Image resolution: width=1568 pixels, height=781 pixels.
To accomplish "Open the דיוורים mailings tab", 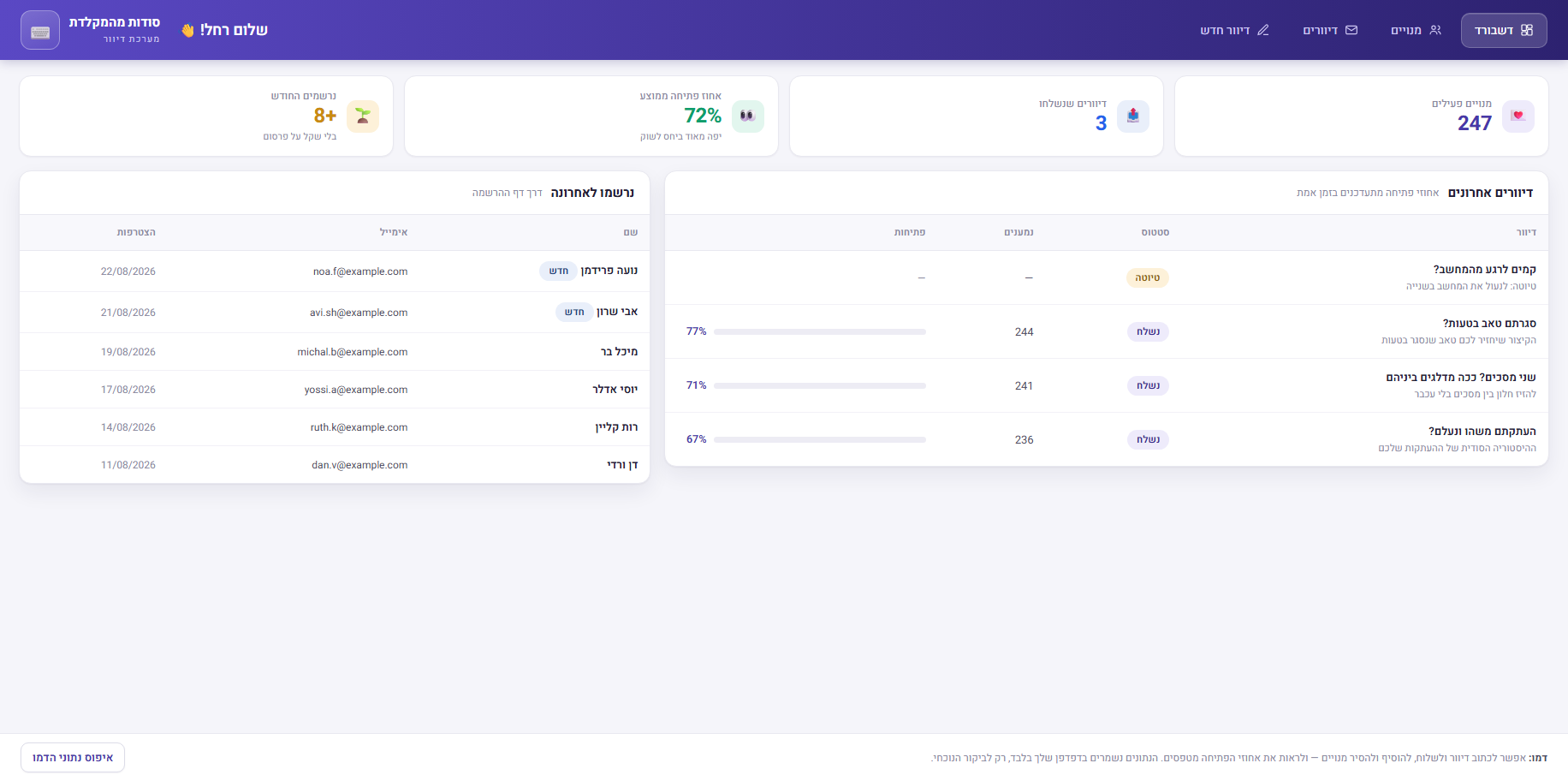I will (x=1330, y=30).
